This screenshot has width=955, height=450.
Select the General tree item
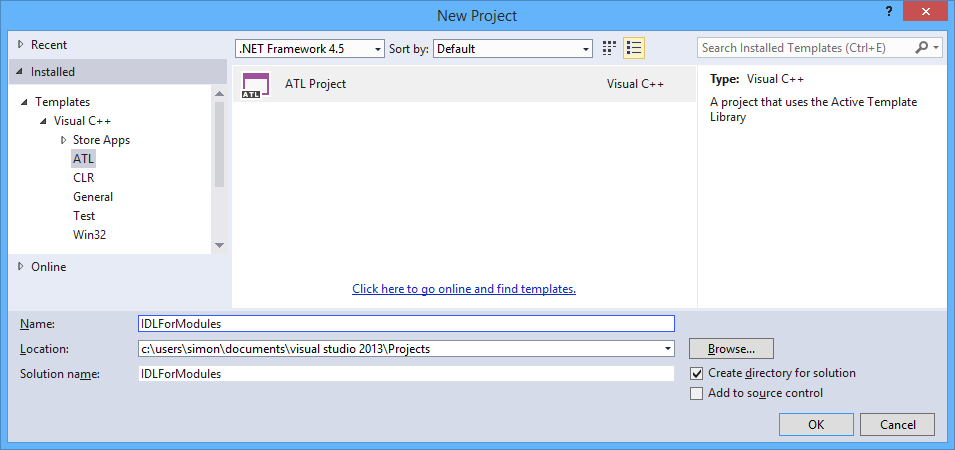coord(93,197)
